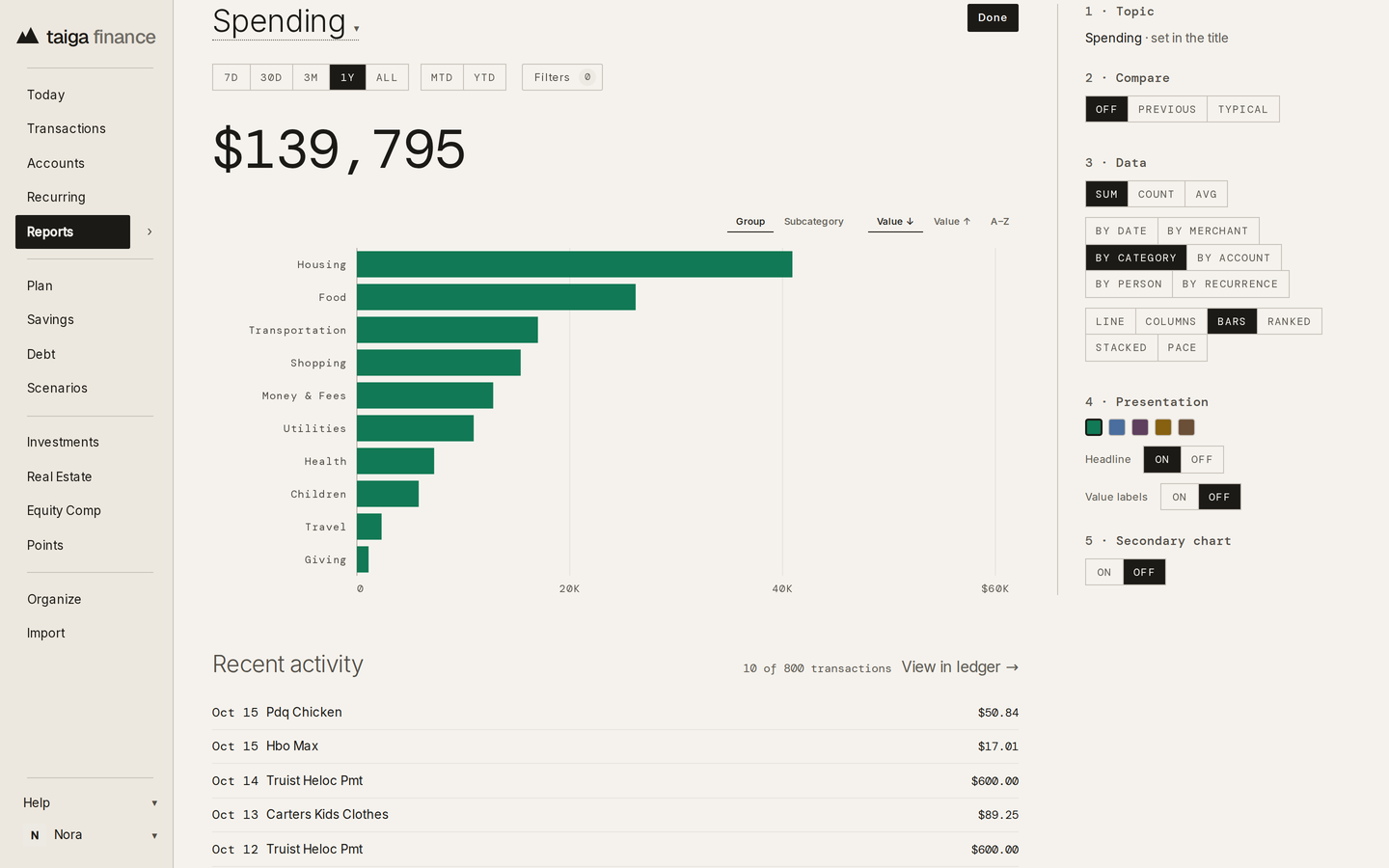Image resolution: width=1389 pixels, height=868 pixels.
Task: Select the 7D time range
Action: [231, 77]
